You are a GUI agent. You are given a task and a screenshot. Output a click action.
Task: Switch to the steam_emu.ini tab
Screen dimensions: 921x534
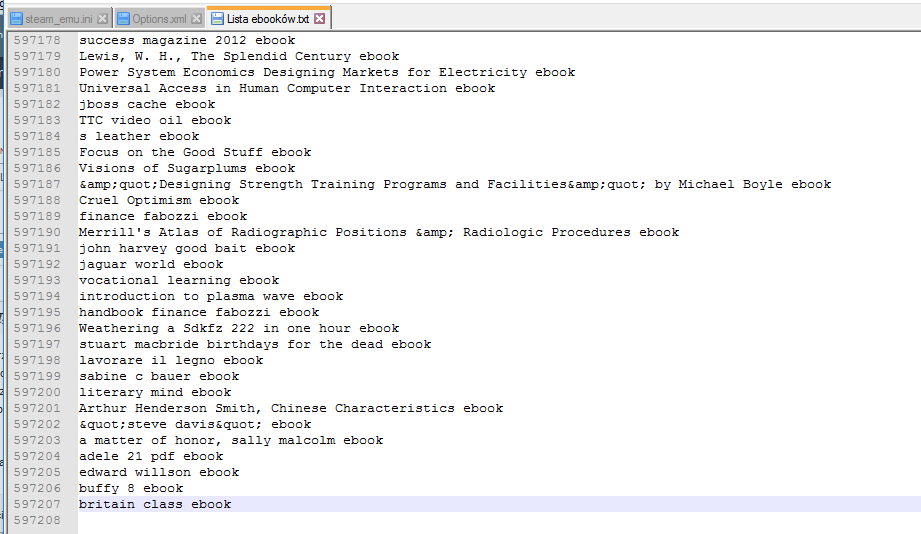(x=60, y=19)
